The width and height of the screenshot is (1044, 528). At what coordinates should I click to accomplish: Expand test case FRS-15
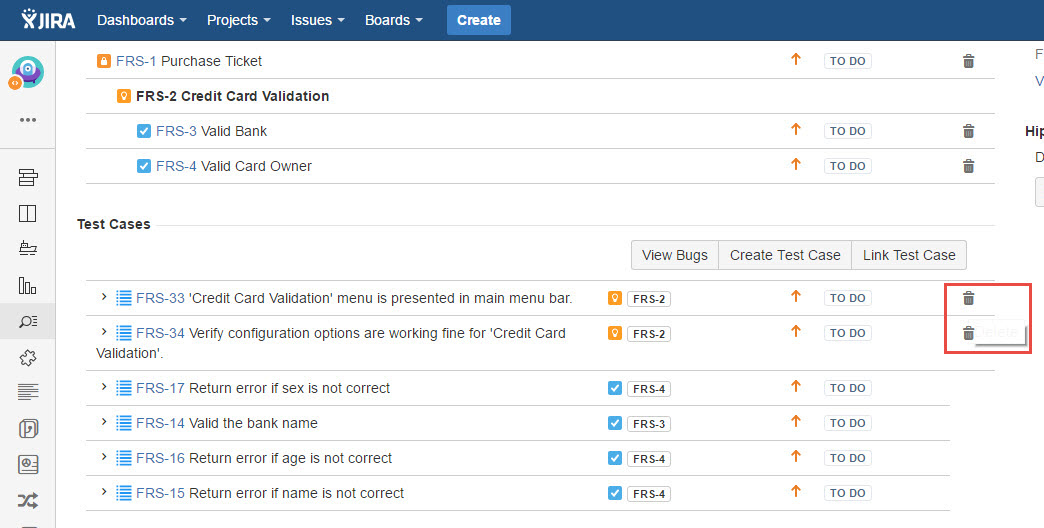coord(104,491)
